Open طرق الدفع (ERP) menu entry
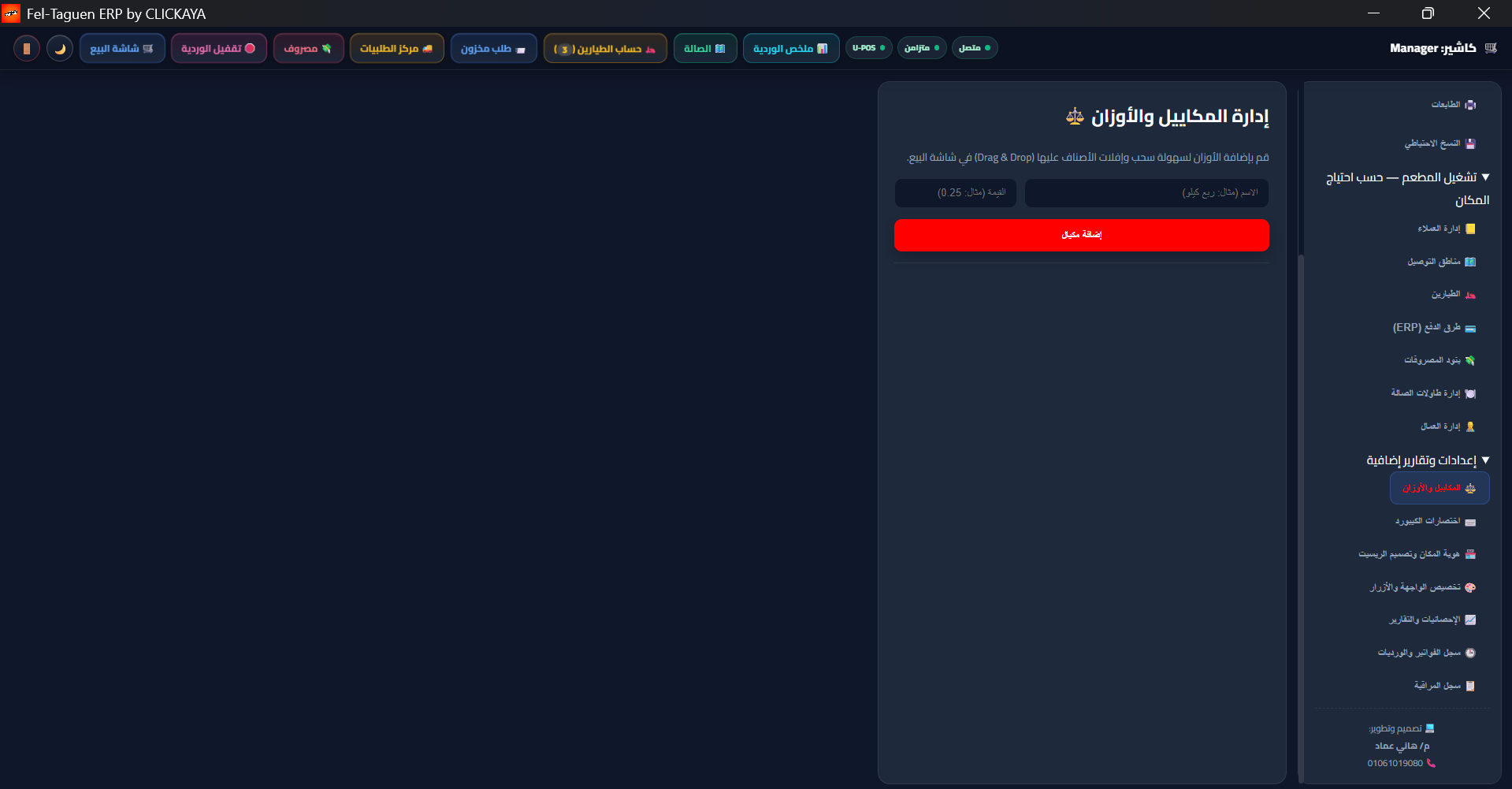Screen dimensions: 1512x789 (1434, 328)
